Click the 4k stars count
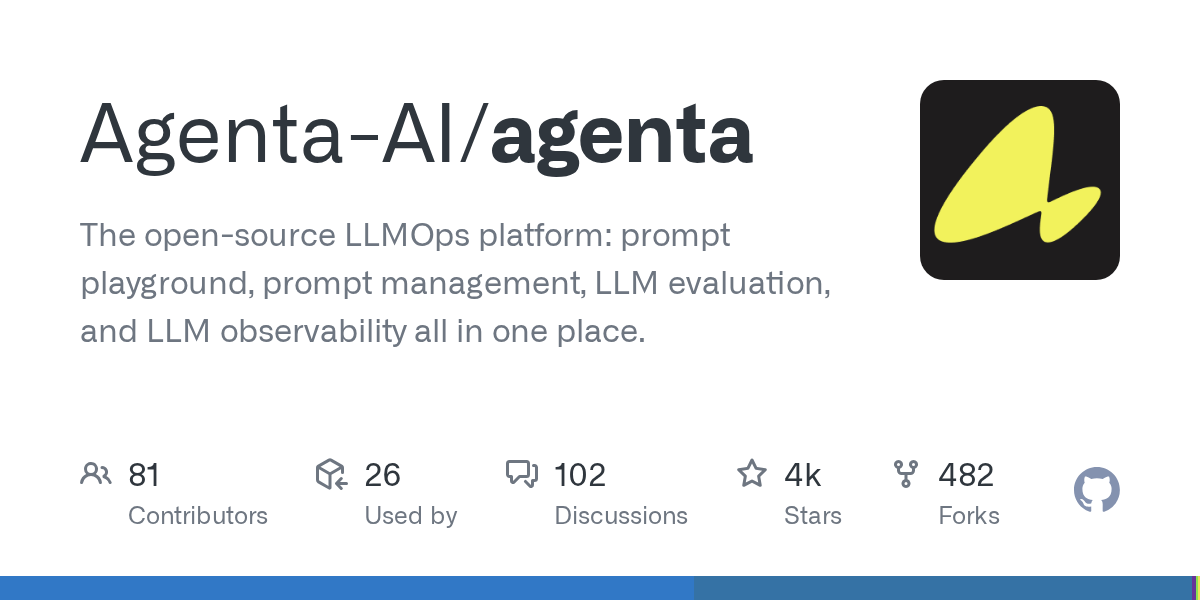 (803, 474)
